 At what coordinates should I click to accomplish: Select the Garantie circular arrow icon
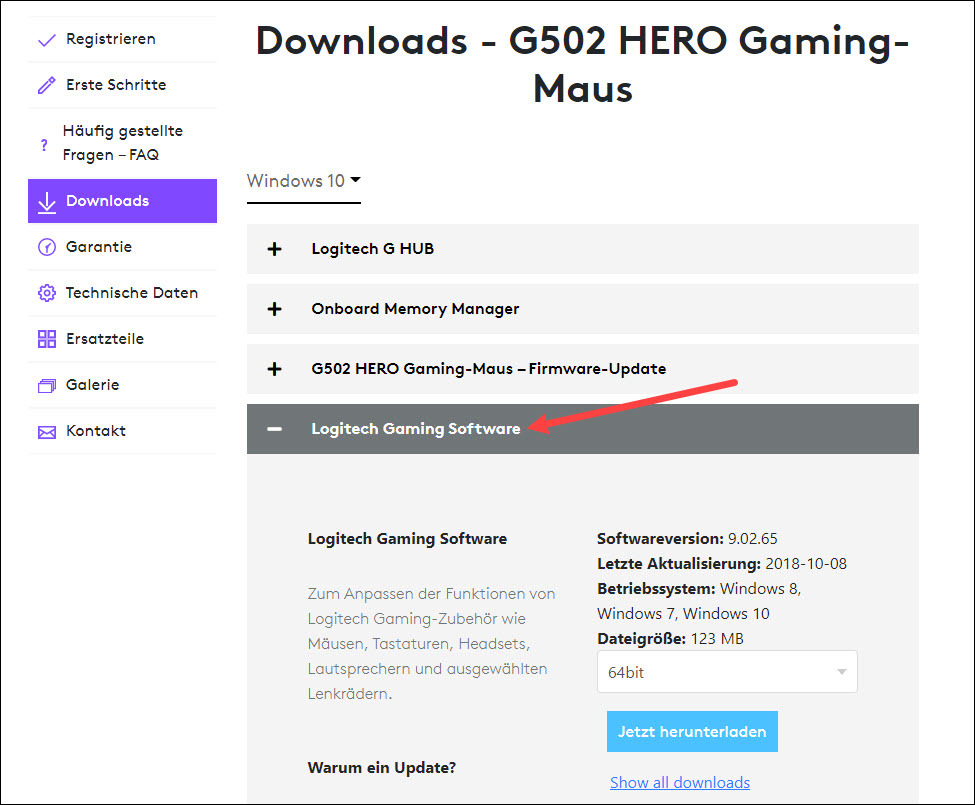(45, 247)
